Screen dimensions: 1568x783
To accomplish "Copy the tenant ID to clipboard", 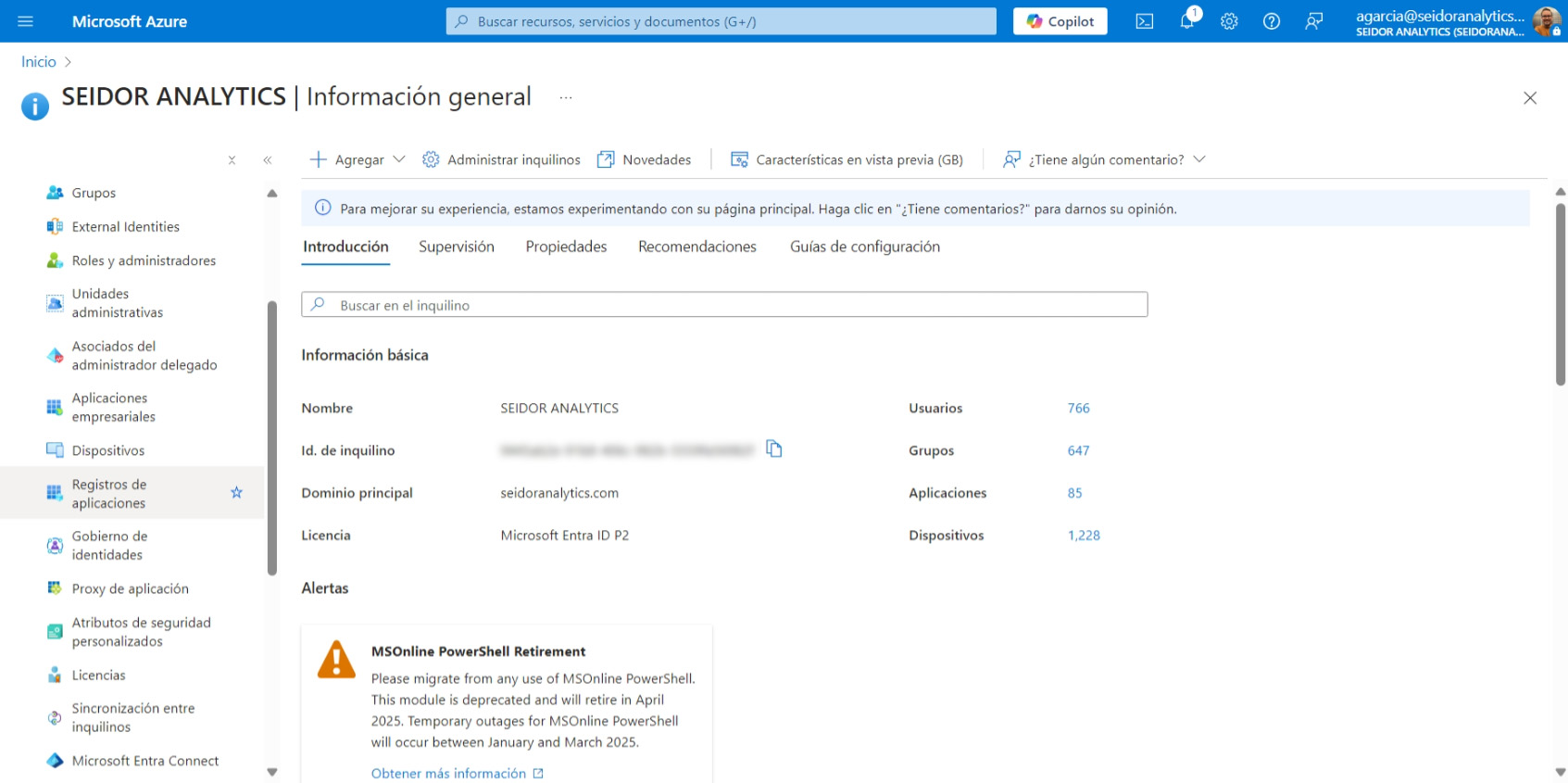I will tap(774, 449).
